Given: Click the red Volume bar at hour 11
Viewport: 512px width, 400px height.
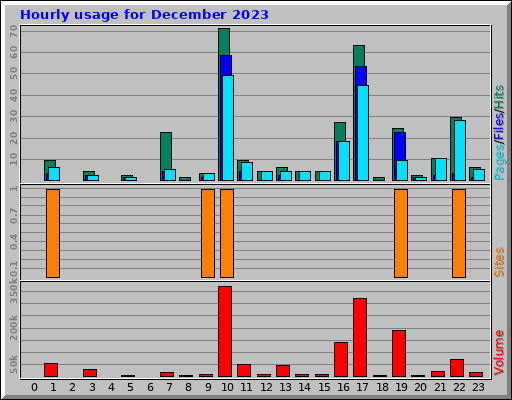Looking at the screenshot, I should point(244,371).
